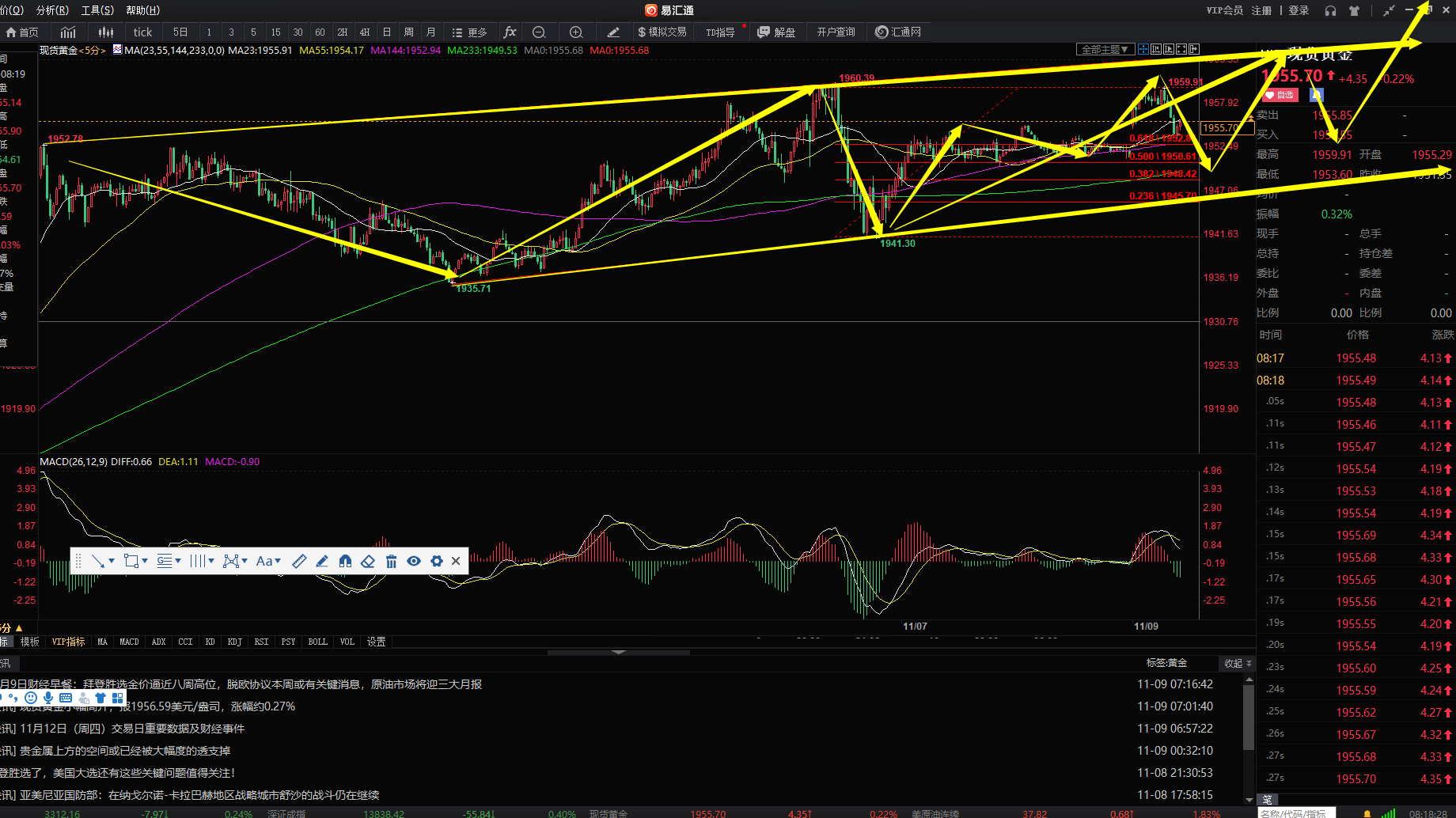Click the alert bell icon

(1367, 812)
